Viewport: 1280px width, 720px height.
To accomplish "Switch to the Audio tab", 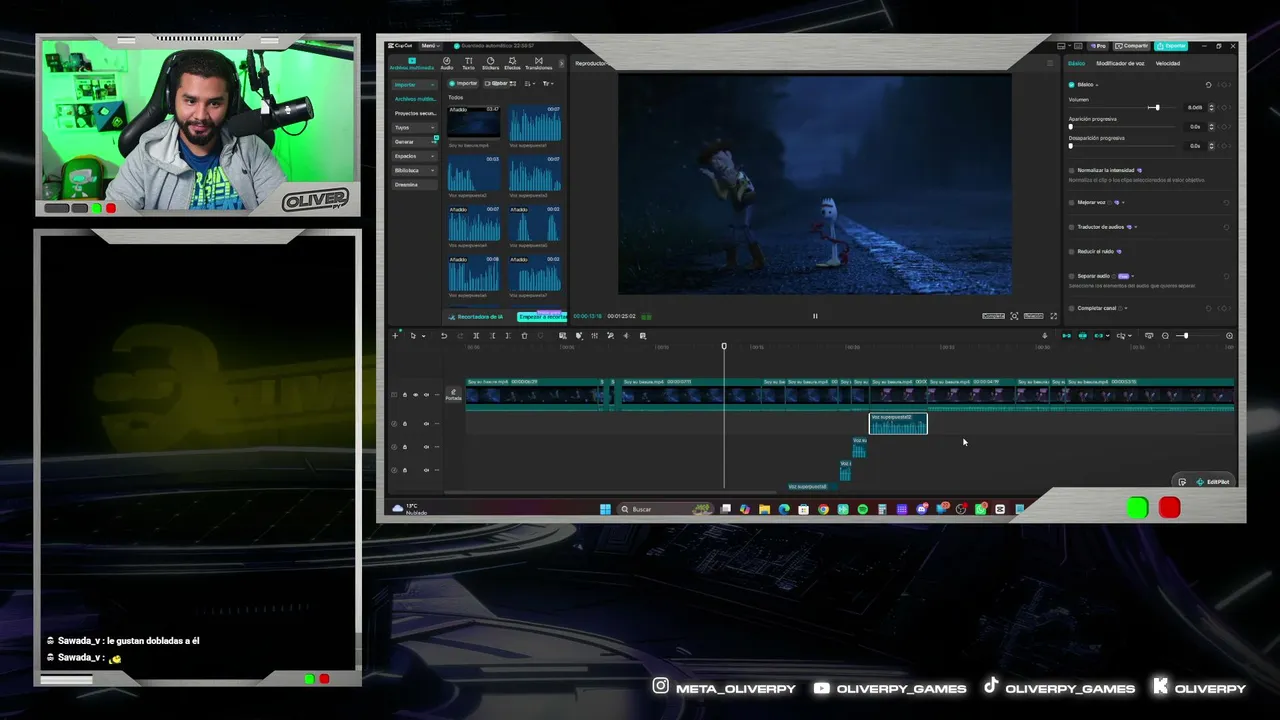I will [447, 64].
